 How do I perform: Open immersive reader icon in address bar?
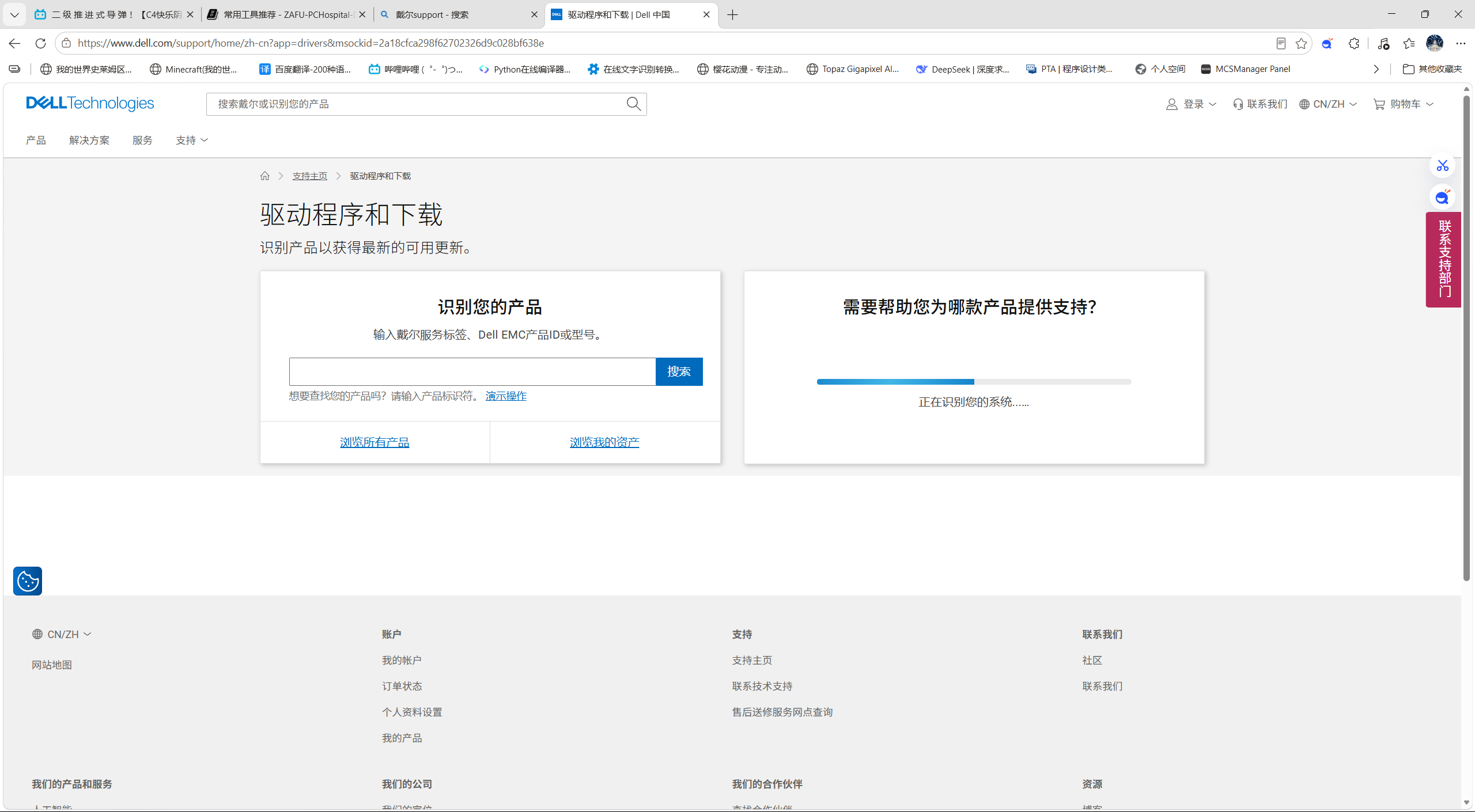point(1280,43)
